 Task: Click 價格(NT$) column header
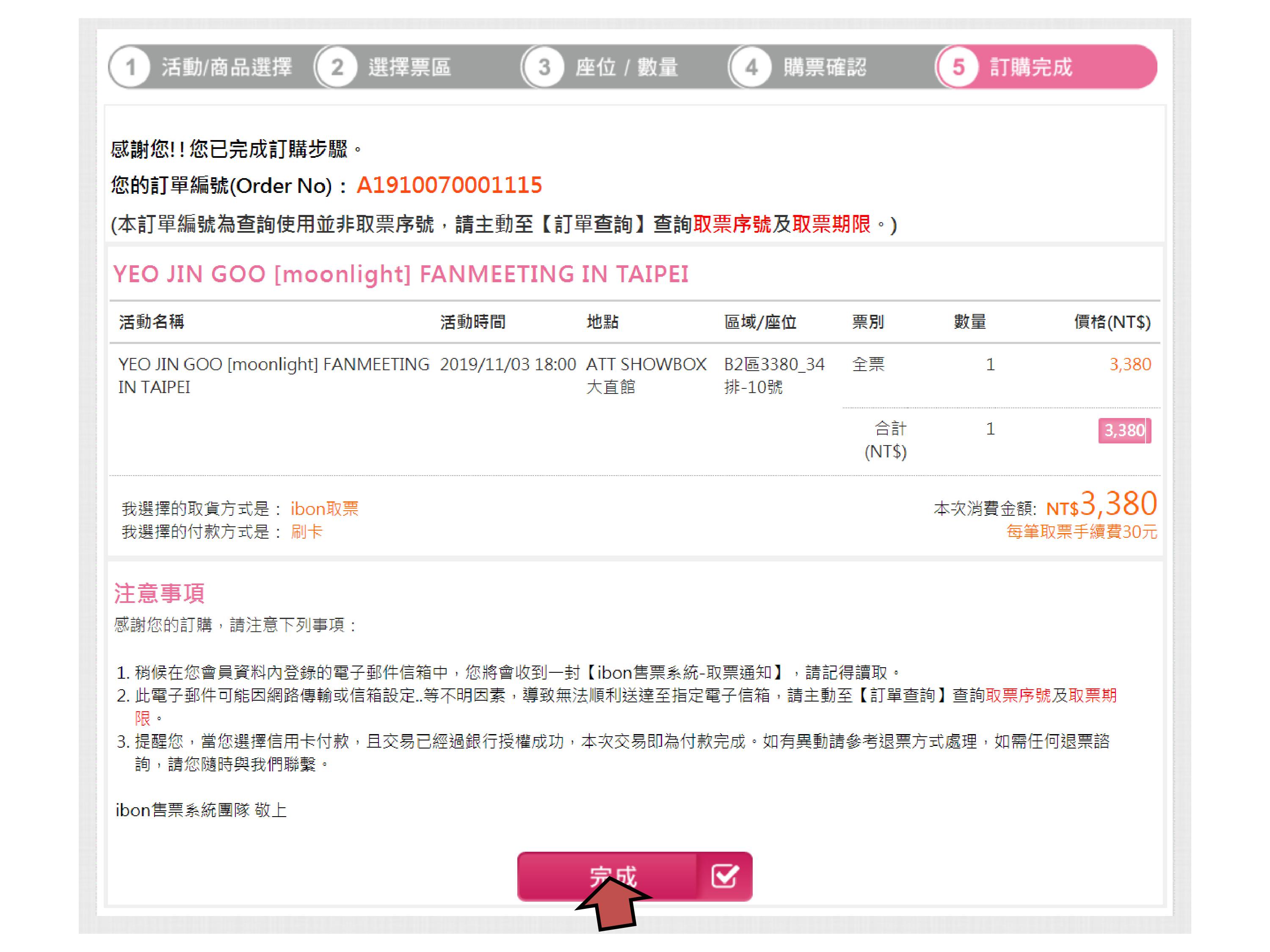[x=1113, y=322]
